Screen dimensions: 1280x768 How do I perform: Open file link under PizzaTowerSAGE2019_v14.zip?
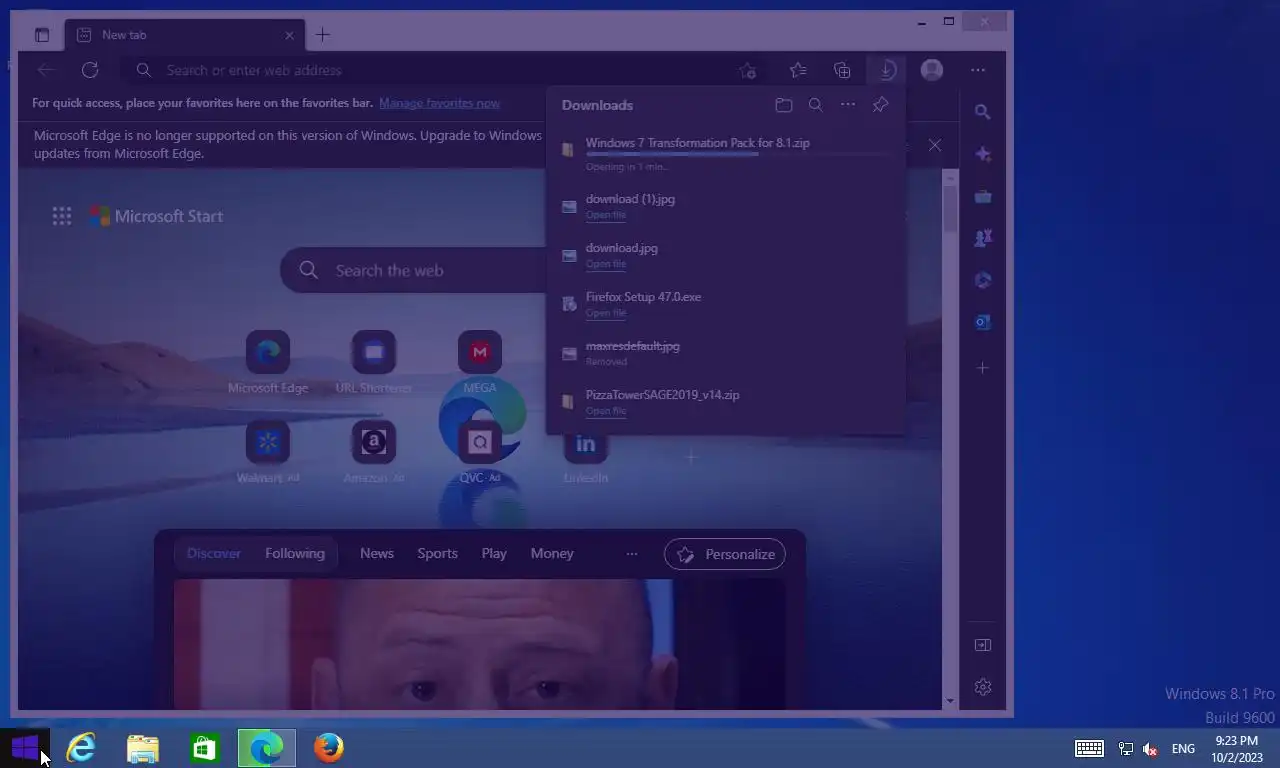(x=606, y=411)
